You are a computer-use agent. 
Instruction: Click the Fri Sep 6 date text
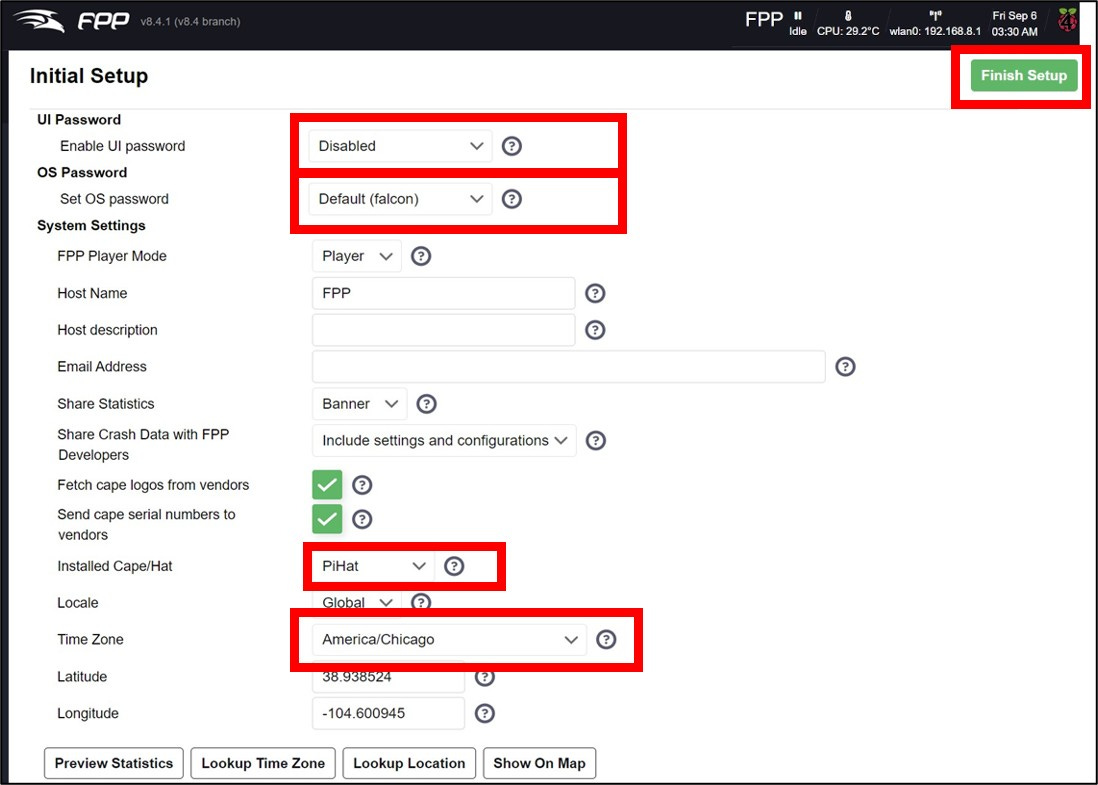[x=1015, y=15]
